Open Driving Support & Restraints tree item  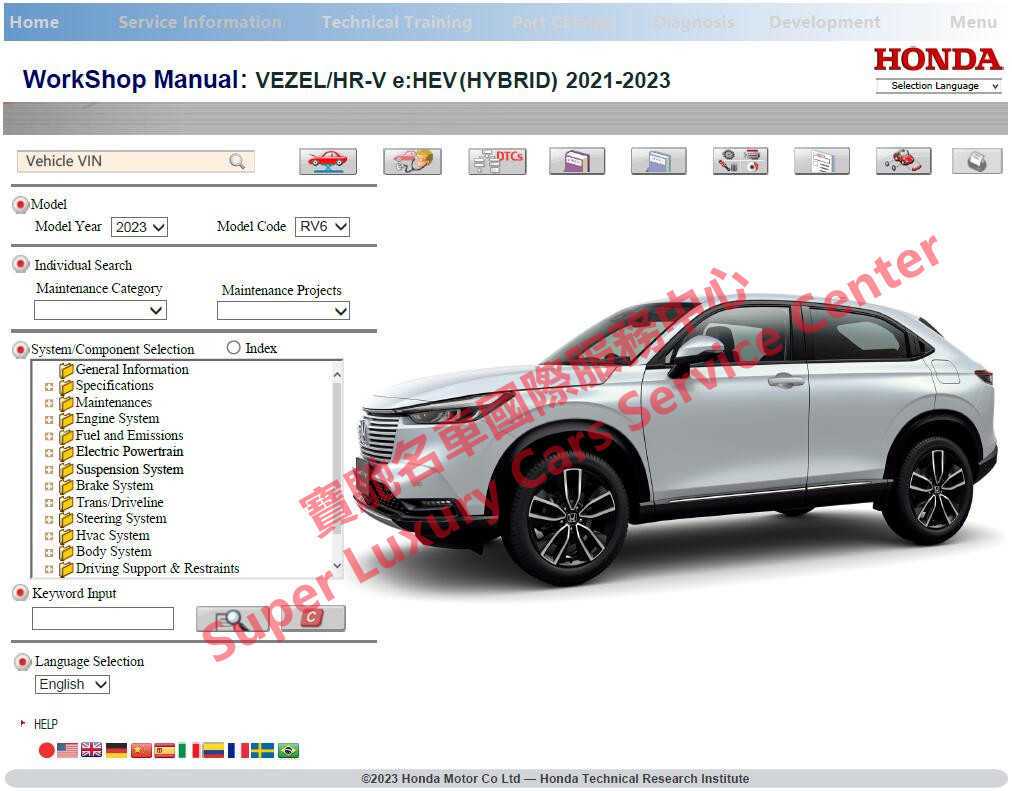[x=157, y=568]
